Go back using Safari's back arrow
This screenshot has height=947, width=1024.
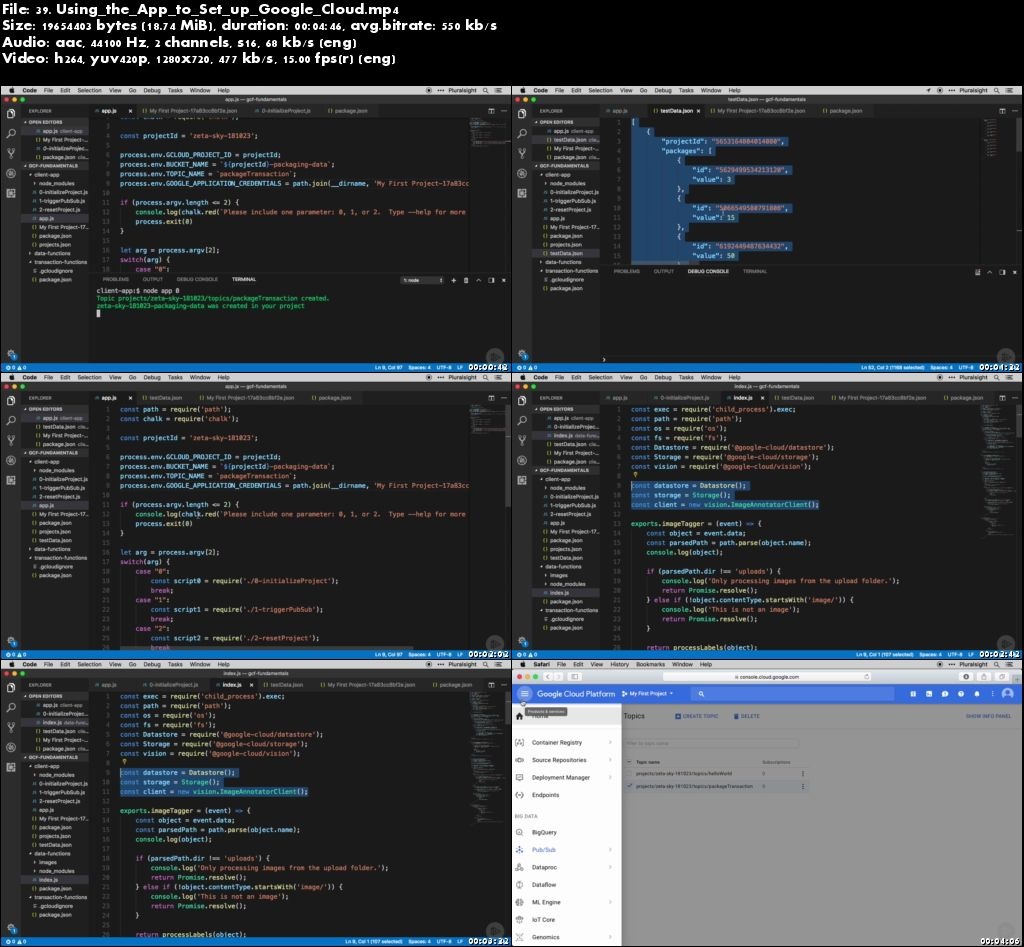coord(547,677)
